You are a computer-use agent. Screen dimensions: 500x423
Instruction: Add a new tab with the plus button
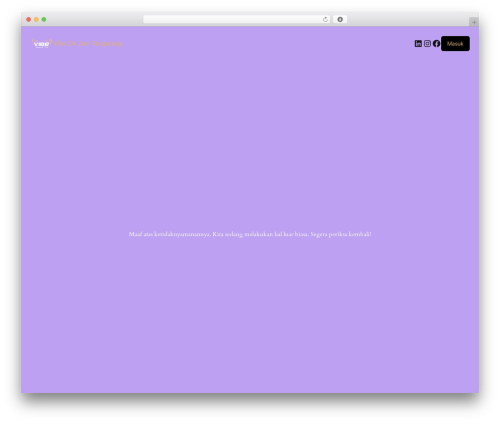click(474, 22)
